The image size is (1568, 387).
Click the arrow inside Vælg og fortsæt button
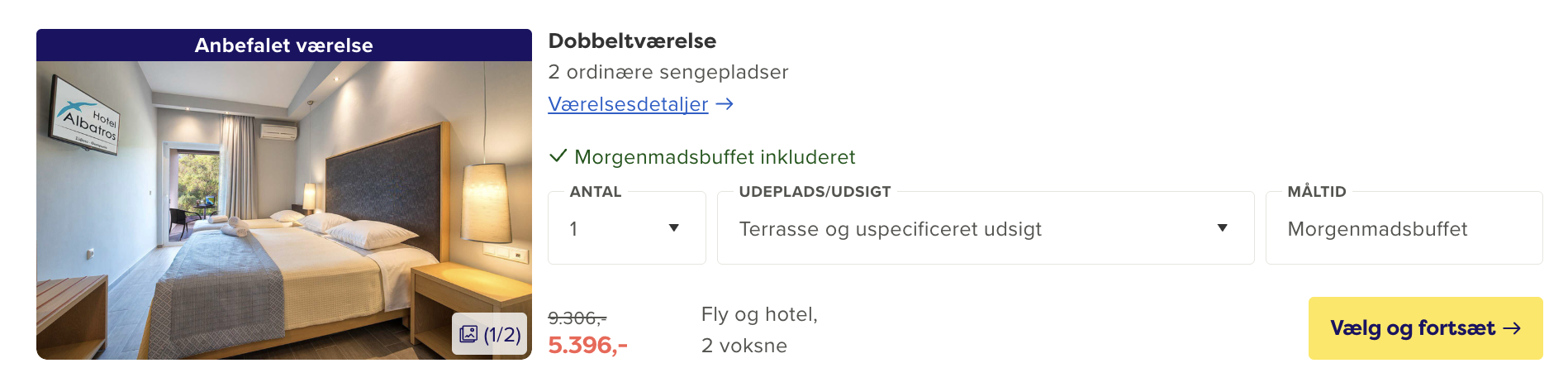point(1512,328)
